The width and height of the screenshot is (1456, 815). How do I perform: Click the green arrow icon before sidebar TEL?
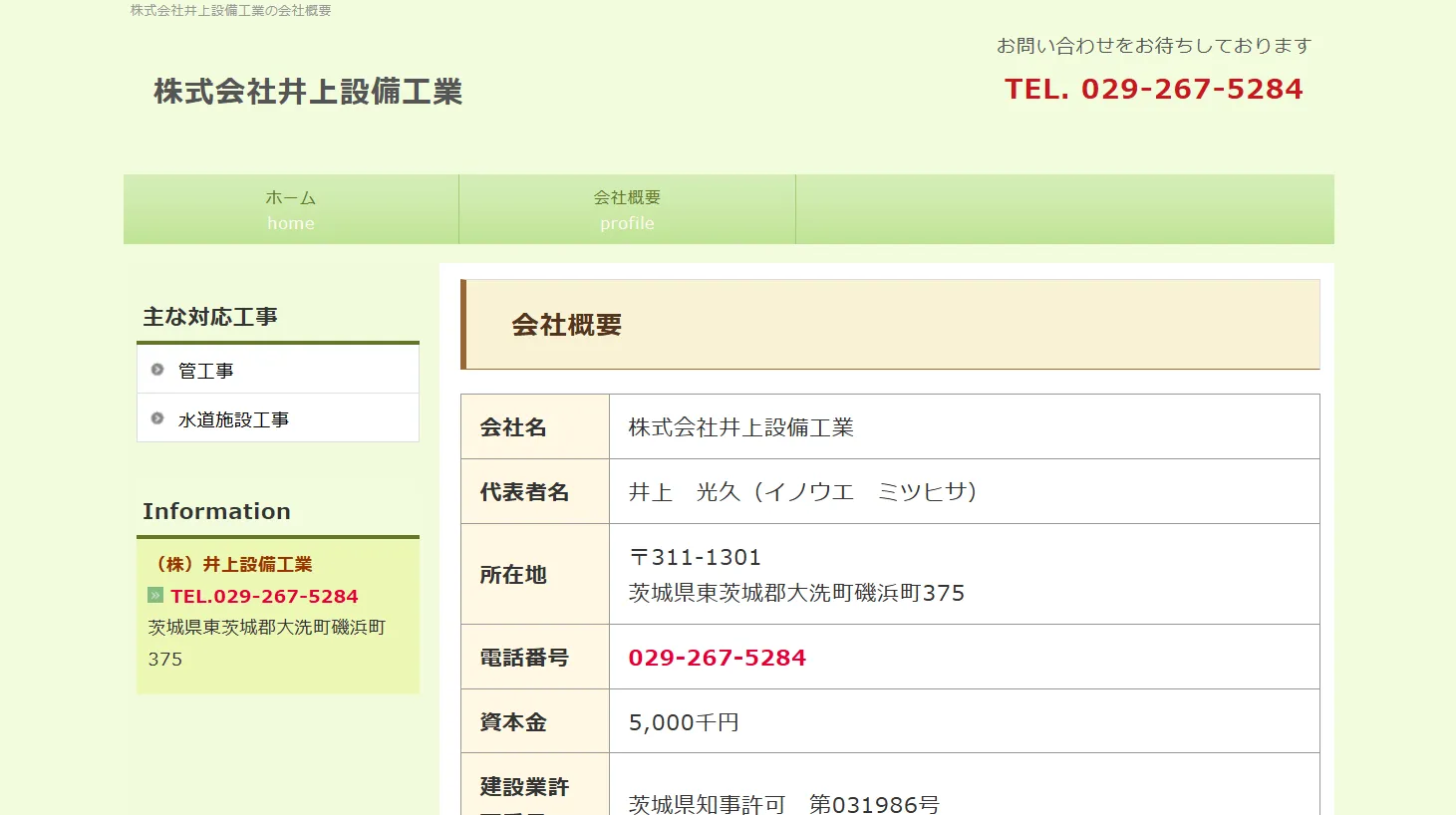point(155,596)
